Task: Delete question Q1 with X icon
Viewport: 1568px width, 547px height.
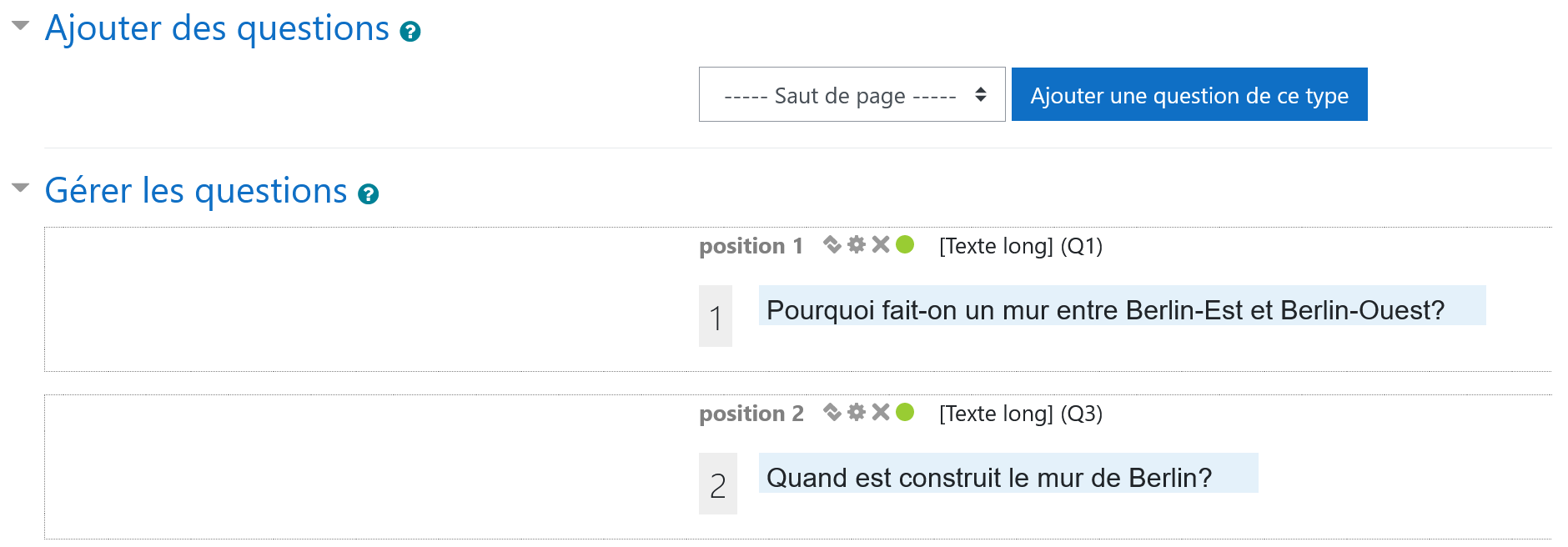Action: pos(881,244)
